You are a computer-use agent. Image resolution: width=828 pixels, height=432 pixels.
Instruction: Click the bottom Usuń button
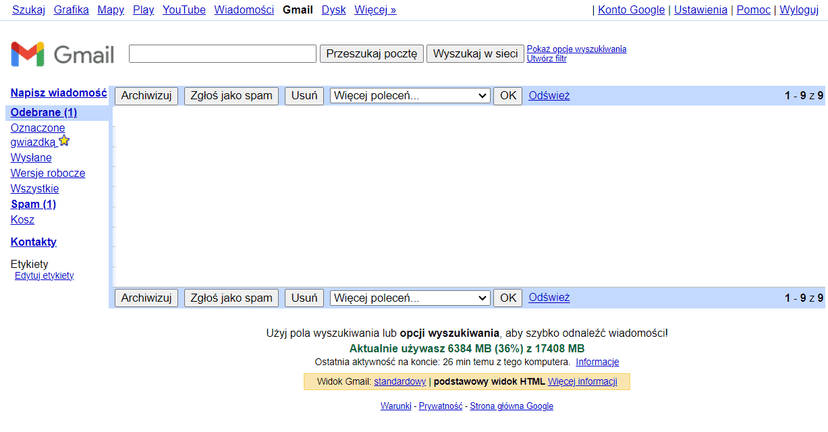point(304,298)
